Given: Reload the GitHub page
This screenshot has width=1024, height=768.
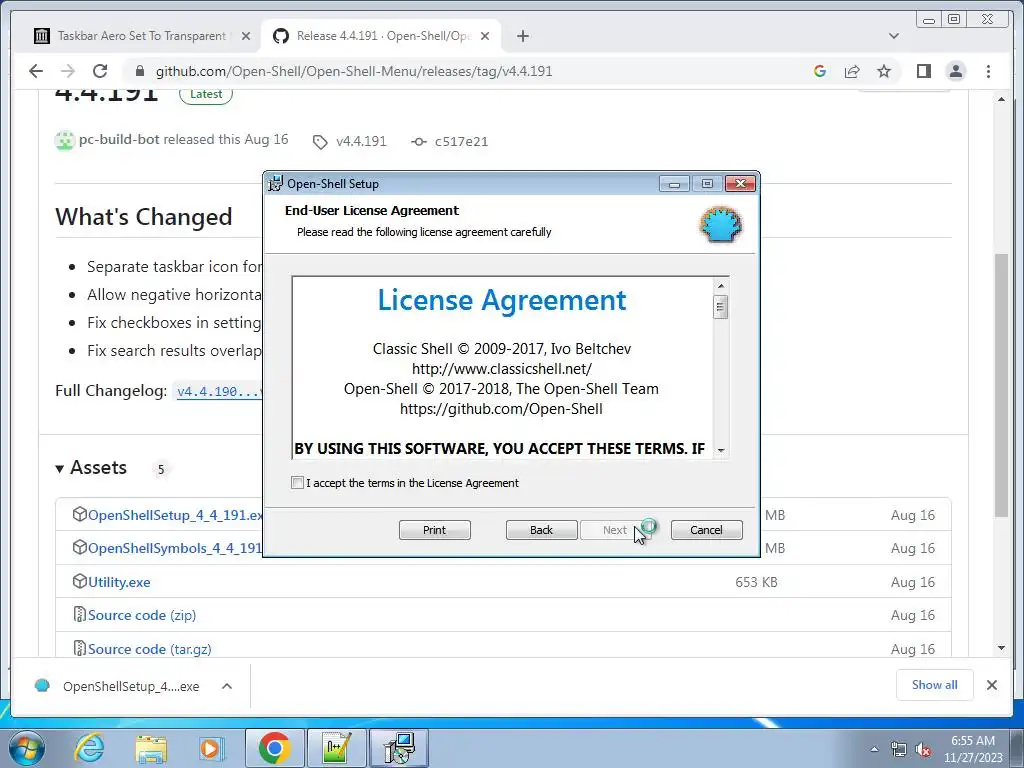Looking at the screenshot, I should 99,71.
